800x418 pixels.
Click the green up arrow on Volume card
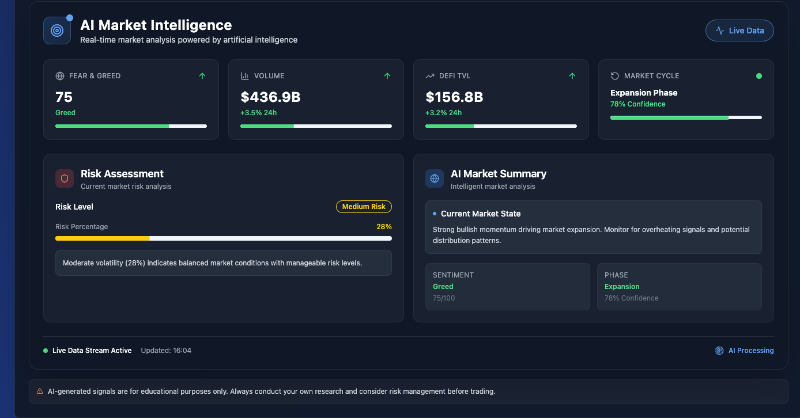387,76
